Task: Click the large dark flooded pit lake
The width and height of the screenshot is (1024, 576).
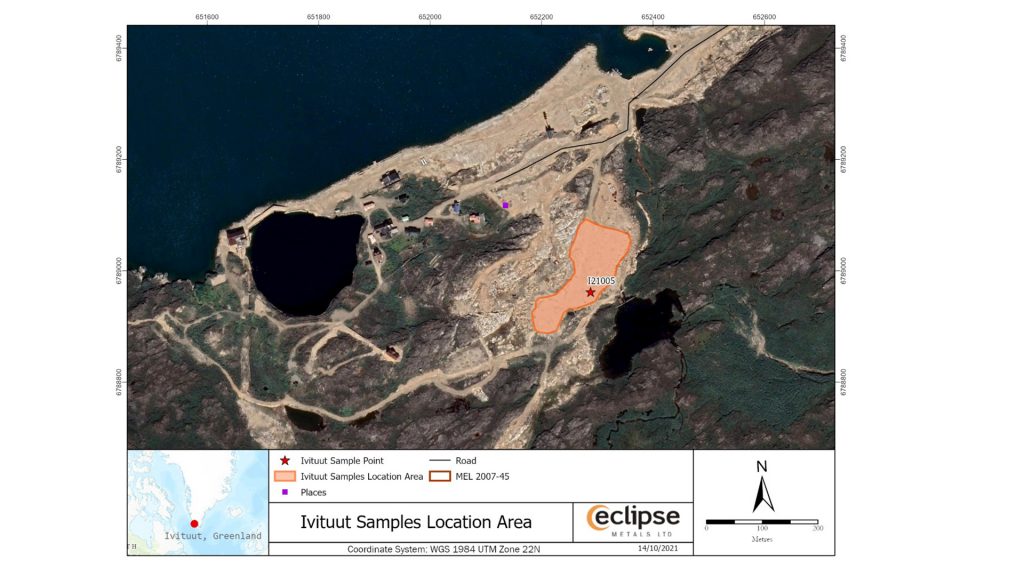Action: coord(304,261)
